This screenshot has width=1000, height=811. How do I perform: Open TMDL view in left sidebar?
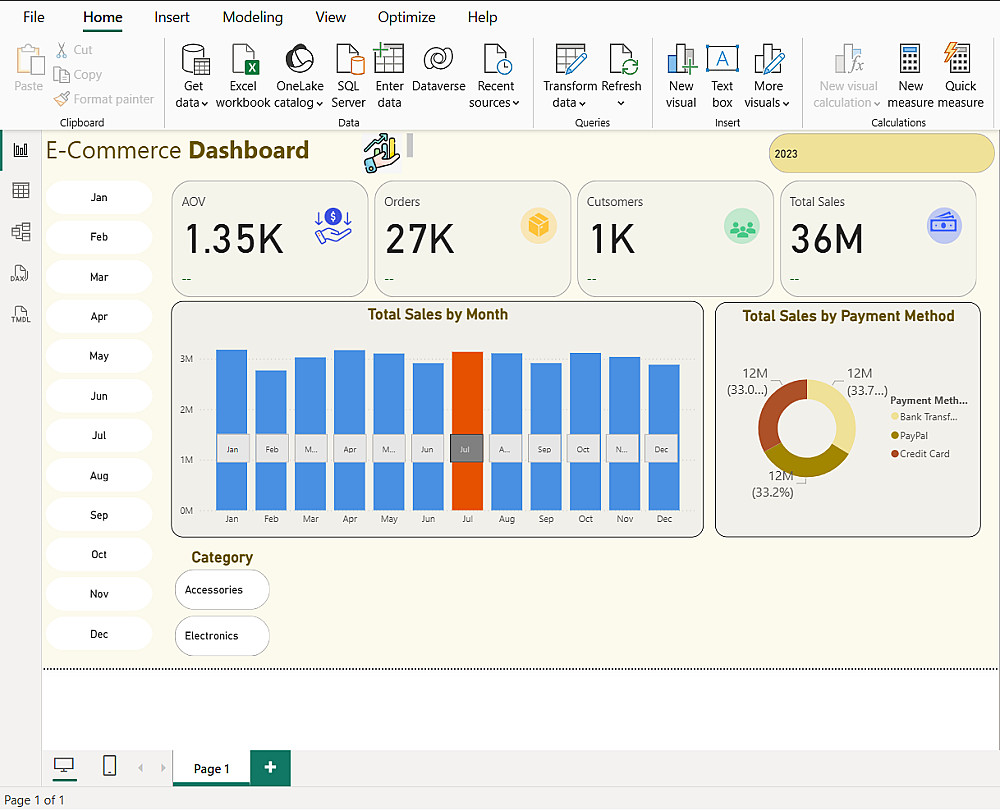pyautogui.click(x=20, y=315)
